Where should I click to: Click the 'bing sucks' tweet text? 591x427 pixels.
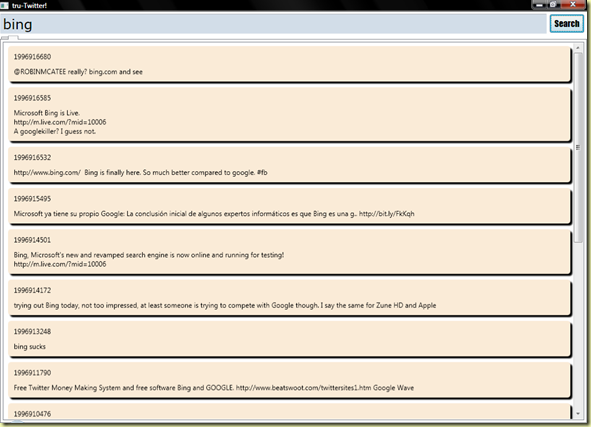[30, 347]
